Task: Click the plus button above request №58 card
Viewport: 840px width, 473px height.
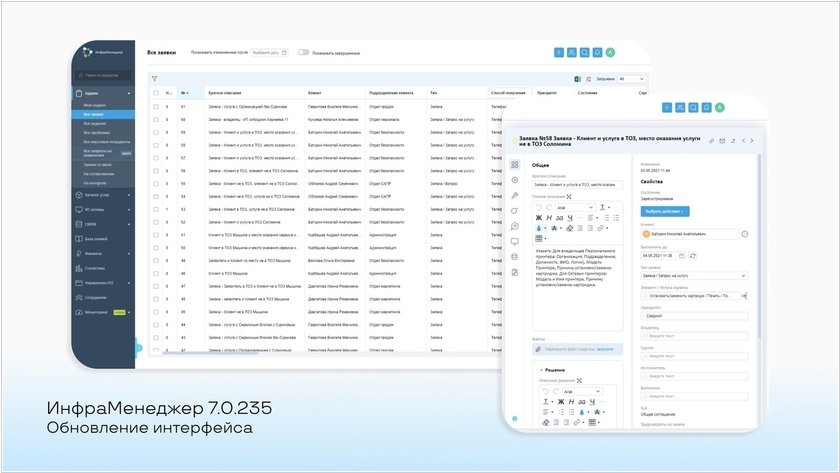Action: click(667, 108)
